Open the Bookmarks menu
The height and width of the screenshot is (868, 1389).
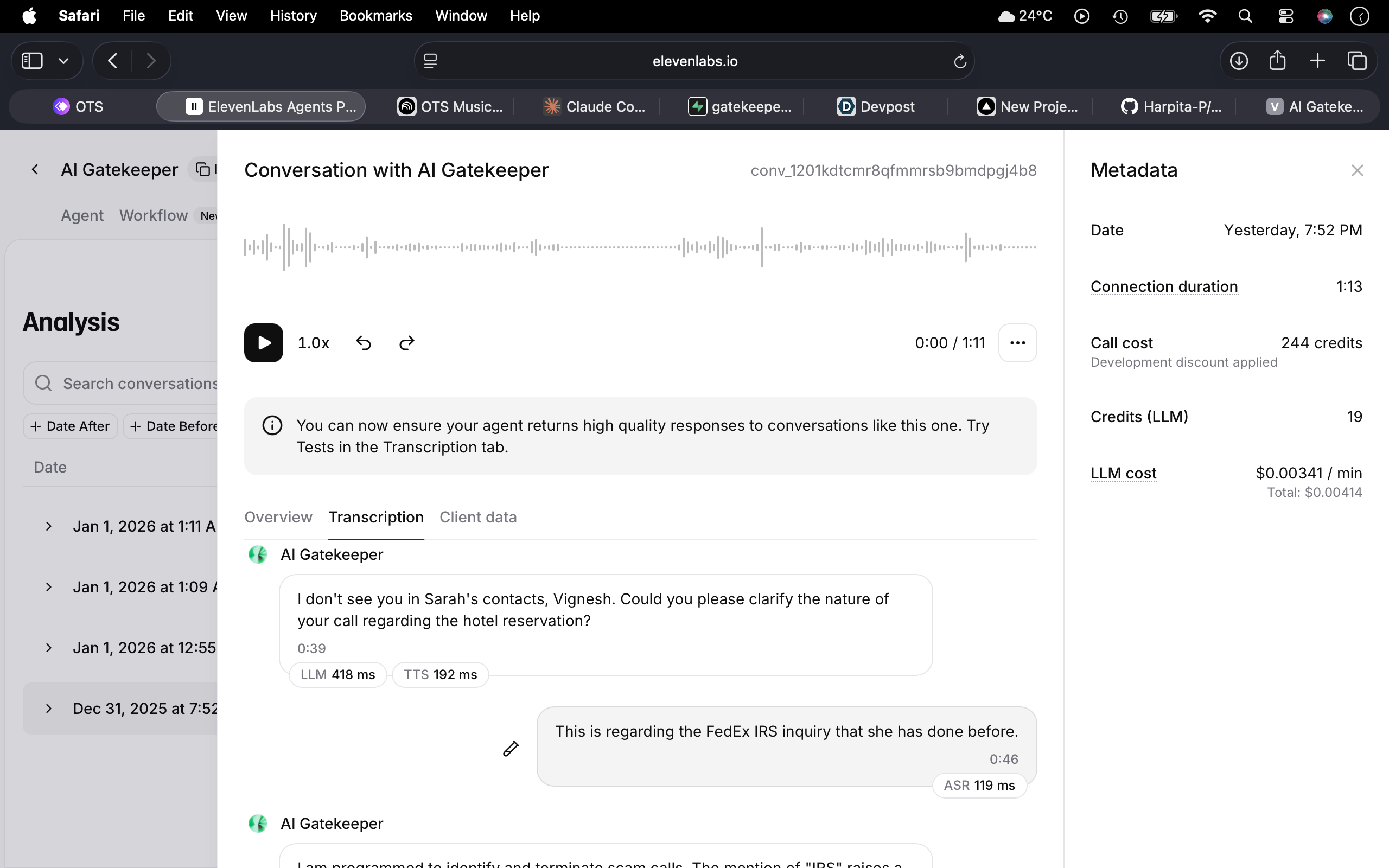[x=376, y=16]
